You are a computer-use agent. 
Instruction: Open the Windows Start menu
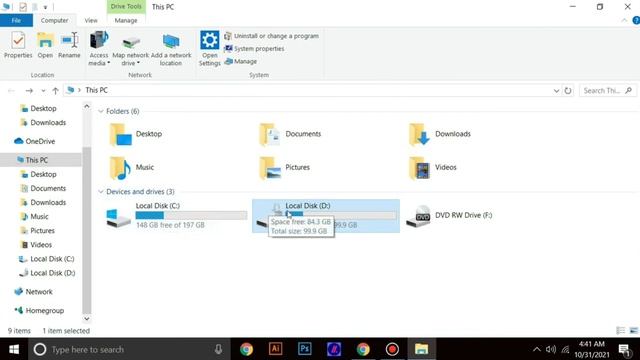pyautogui.click(x=14, y=349)
